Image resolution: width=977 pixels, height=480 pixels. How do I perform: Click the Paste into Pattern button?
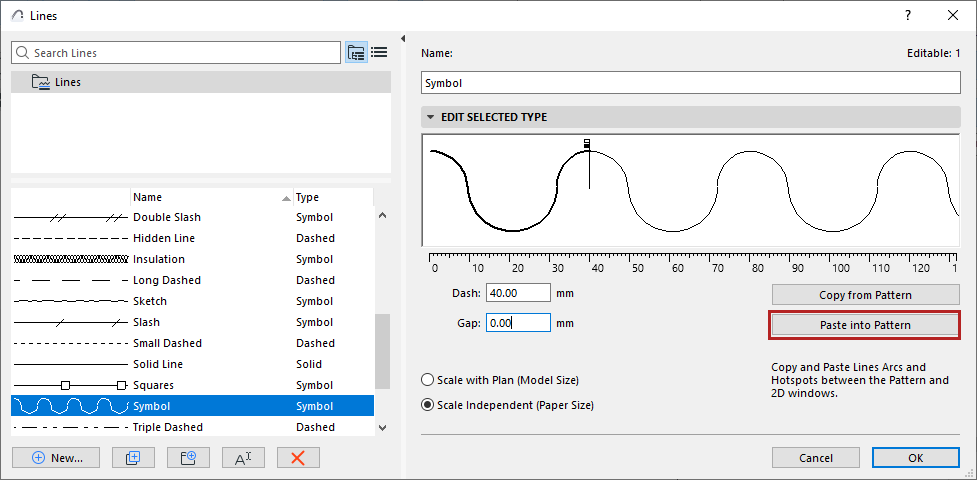(864, 325)
